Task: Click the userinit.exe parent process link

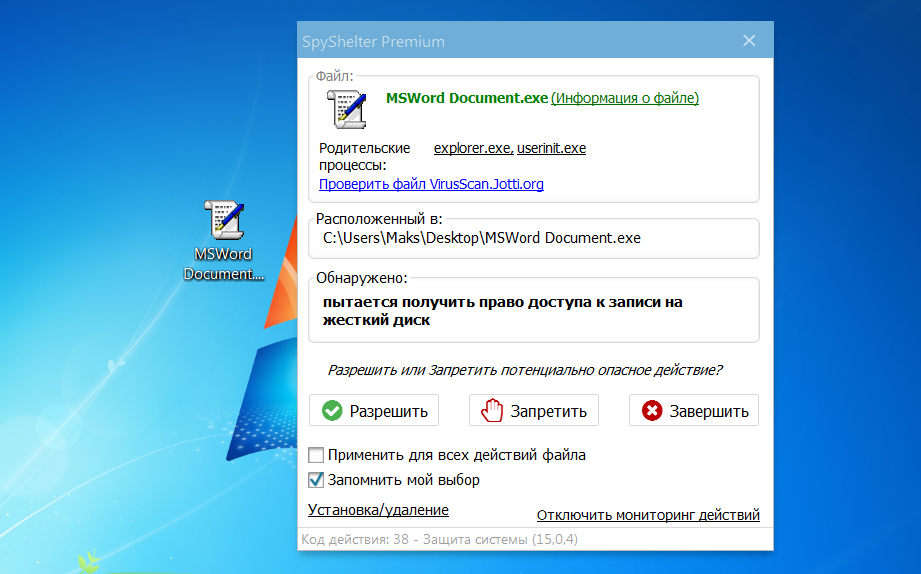Action: click(x=552, y=148)
